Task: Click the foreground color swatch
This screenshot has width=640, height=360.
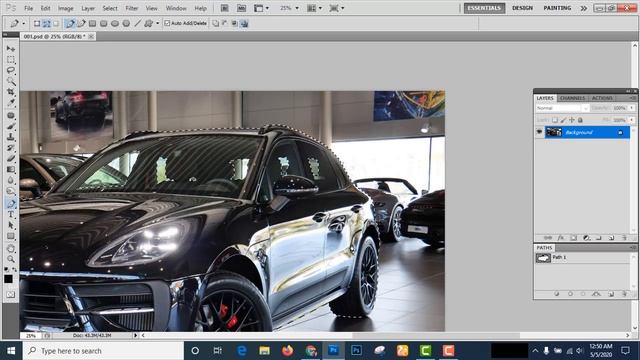Action: [8, 279]
